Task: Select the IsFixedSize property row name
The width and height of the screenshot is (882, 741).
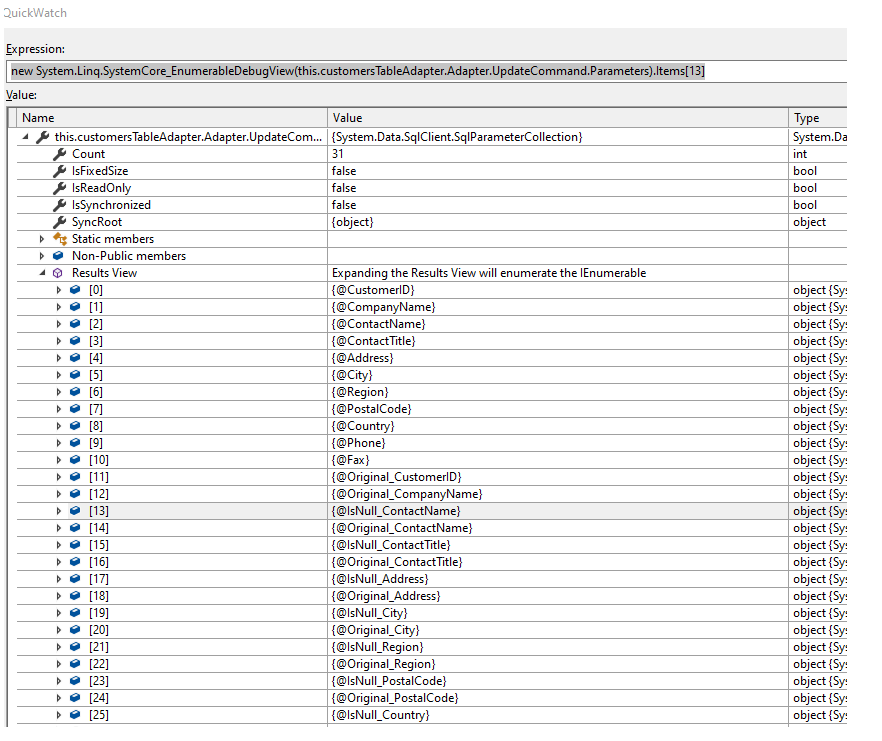Action: 100,171
